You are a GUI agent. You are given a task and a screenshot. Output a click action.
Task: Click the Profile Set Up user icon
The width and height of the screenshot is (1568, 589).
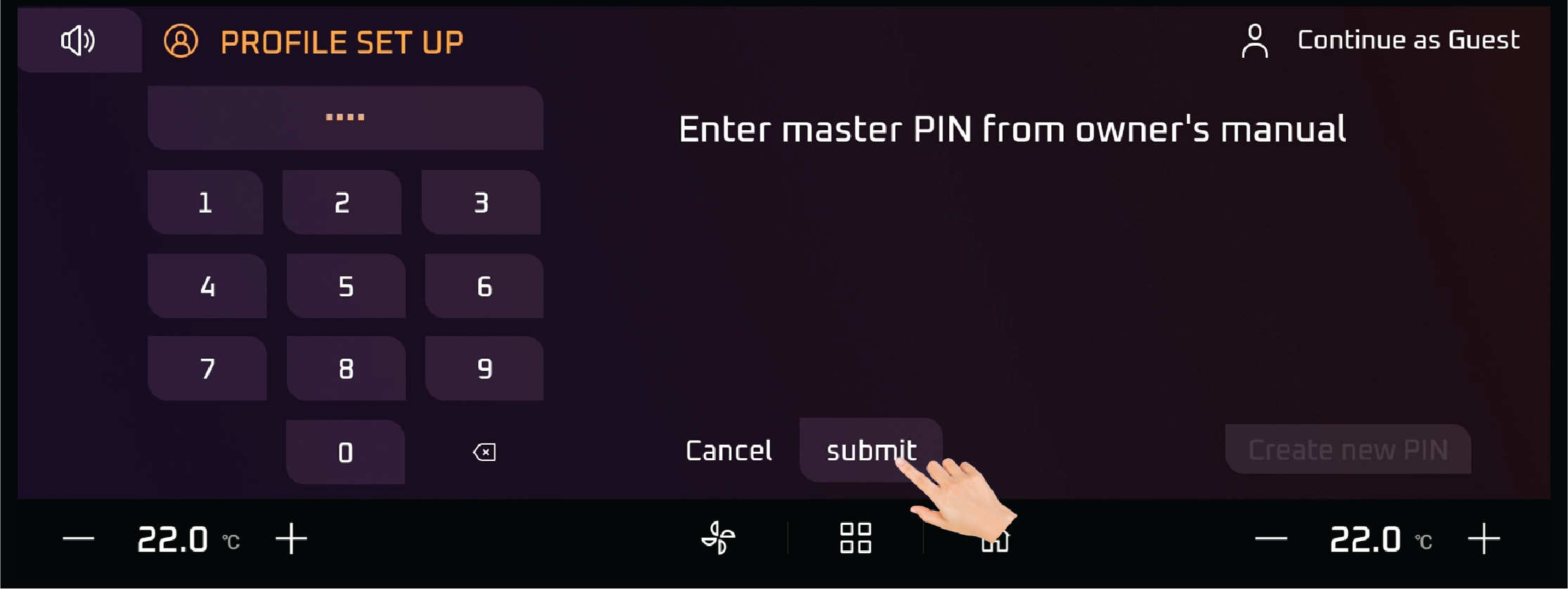pos(181,41)
